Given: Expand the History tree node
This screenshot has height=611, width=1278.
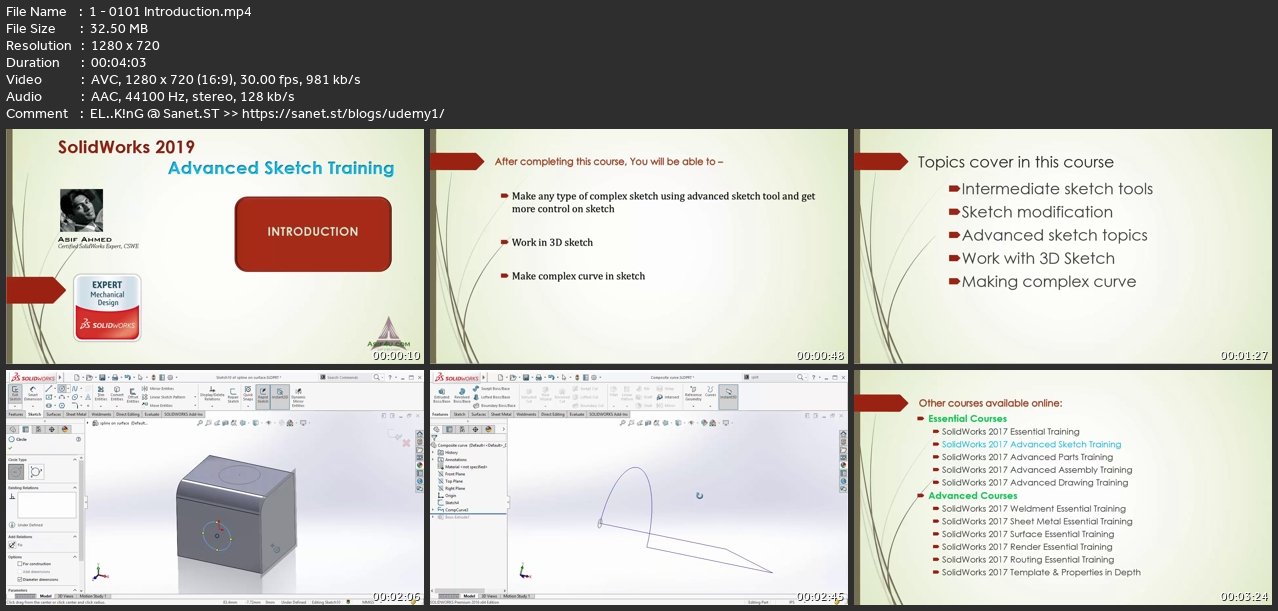Looking at the screenshot, I should coord(433,452).
